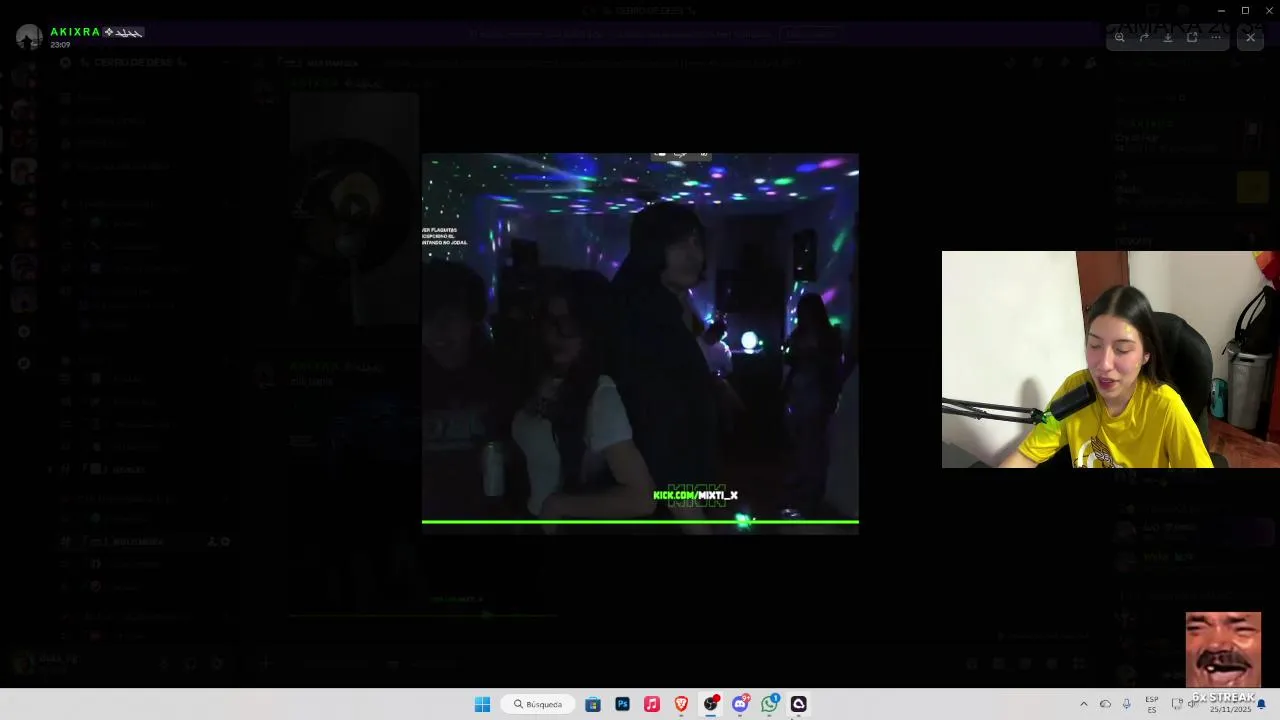Click the AKIXRA user avatar
The height and width of the screenshot is (720, 1280).
point(29,37)
